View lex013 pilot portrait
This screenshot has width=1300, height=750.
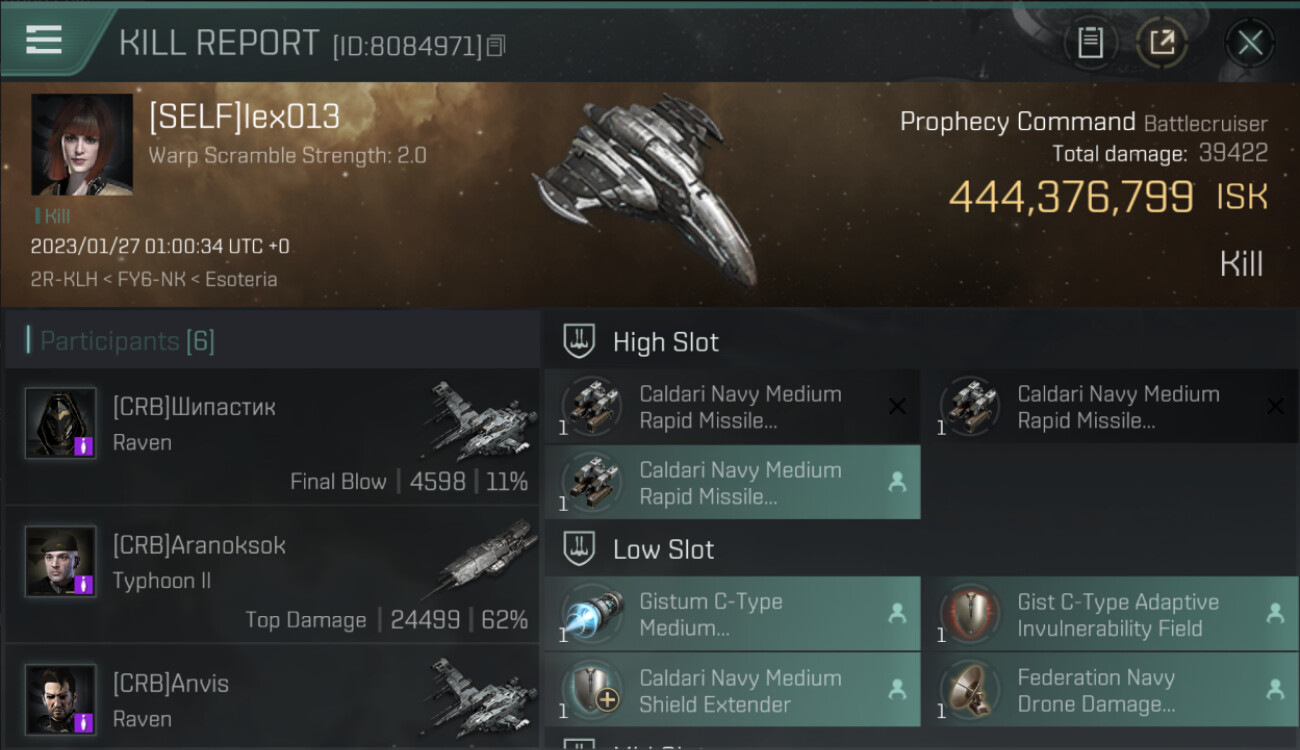click(x=82, y=144)
